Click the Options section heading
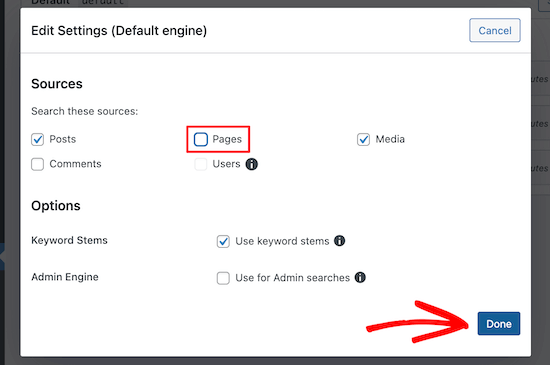The image size is (550, 365). (56, 206)
